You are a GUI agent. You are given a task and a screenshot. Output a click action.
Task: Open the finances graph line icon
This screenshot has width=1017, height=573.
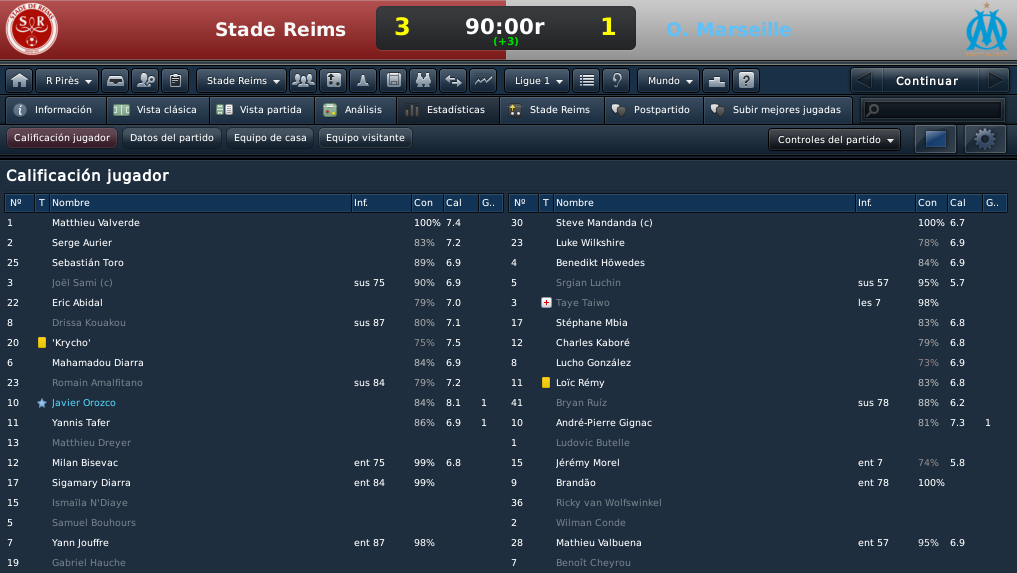[x=483, y=80]
